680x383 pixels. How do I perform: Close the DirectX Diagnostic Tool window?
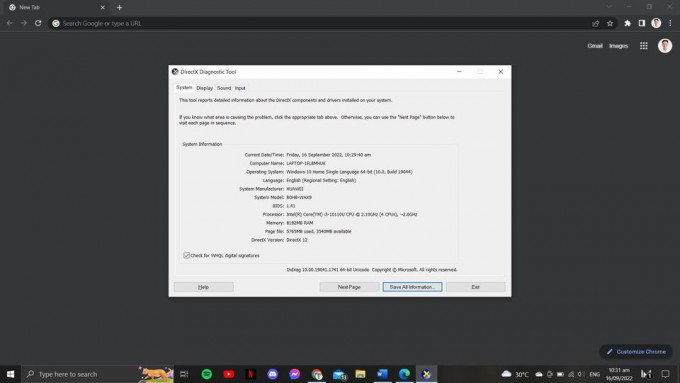click(x=500, y=72)
